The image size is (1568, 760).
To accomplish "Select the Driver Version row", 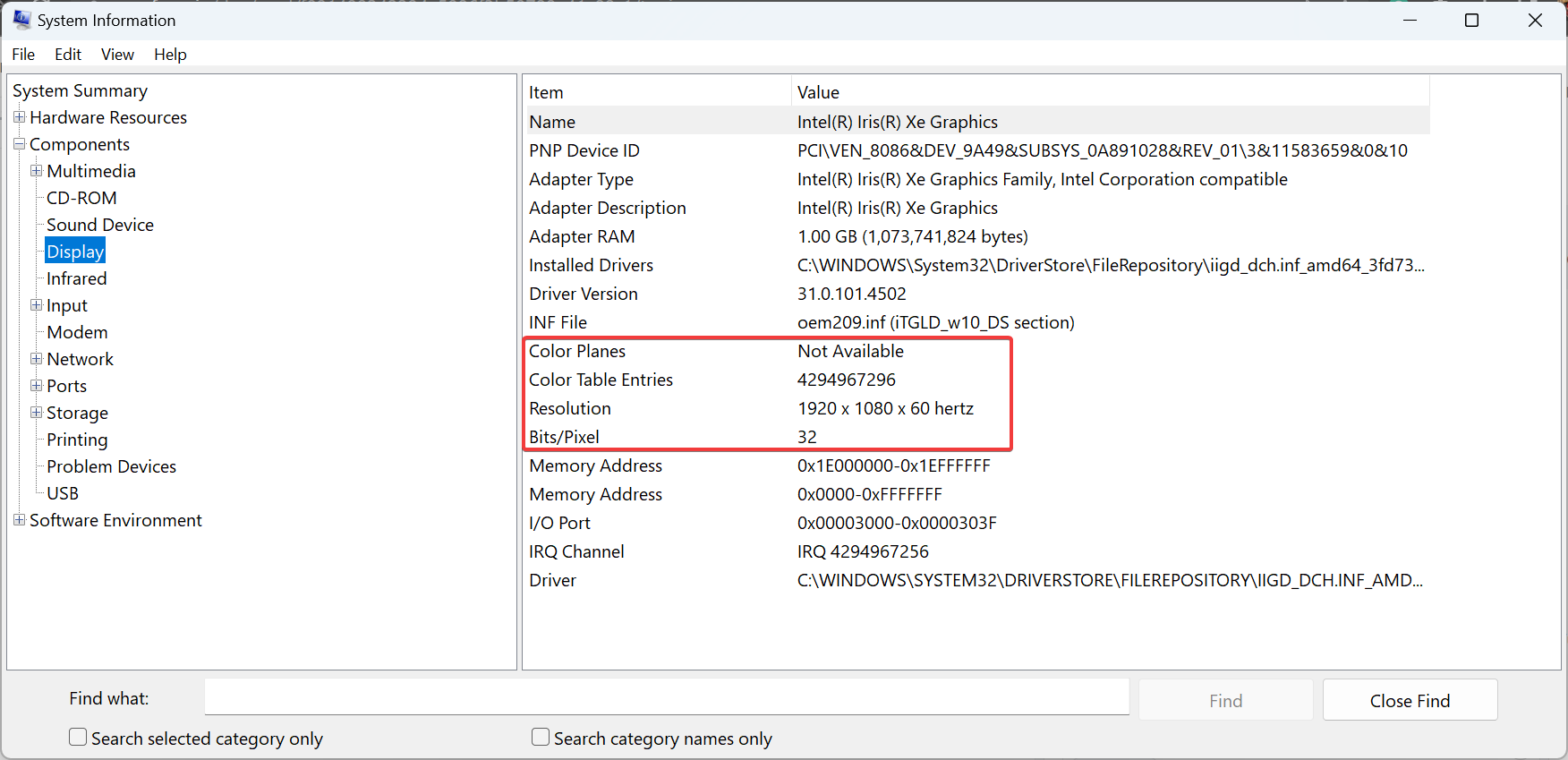I will [x=584, y=294].
